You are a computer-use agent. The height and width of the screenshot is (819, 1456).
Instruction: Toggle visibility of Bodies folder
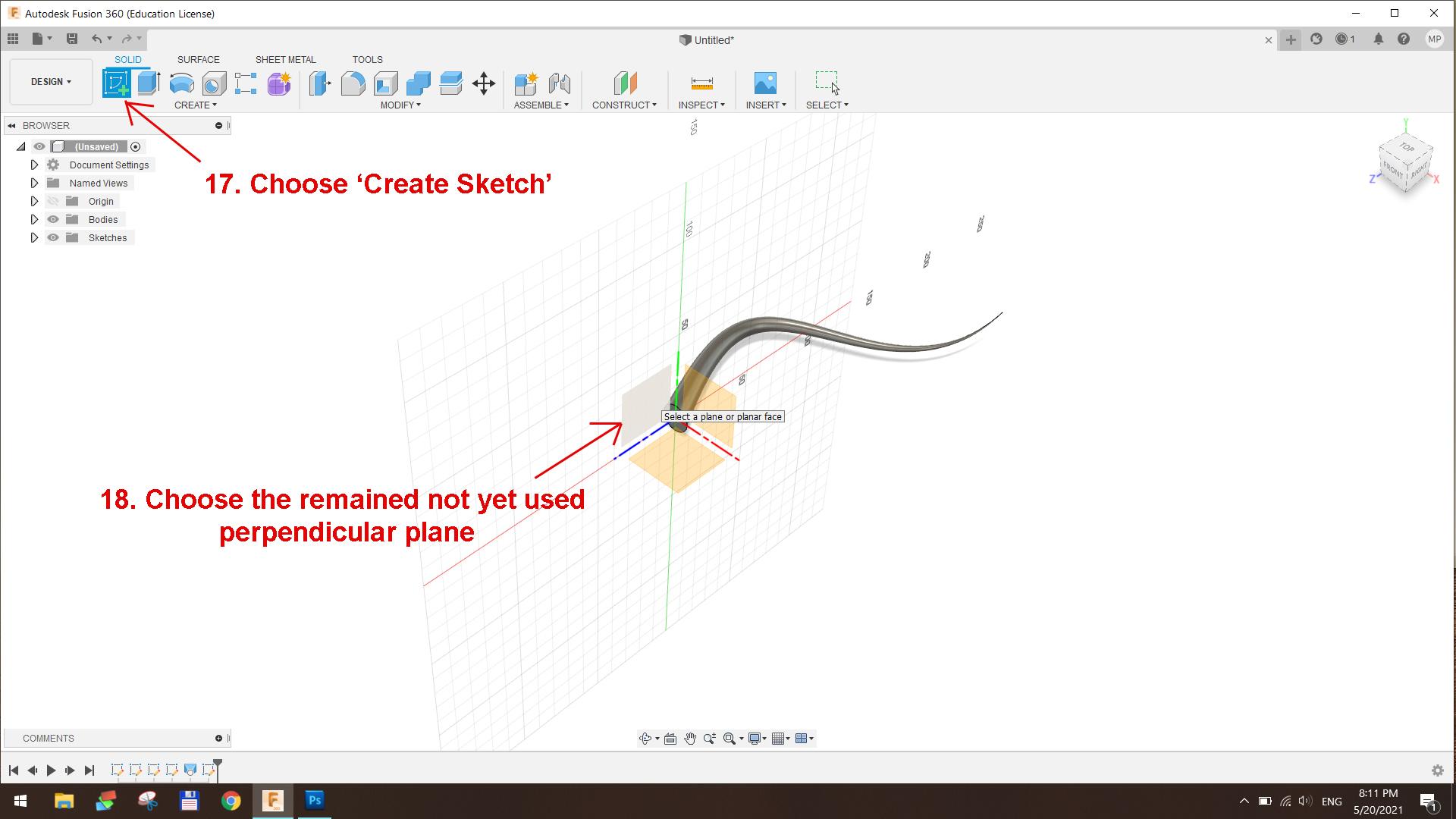click(53, 219)
